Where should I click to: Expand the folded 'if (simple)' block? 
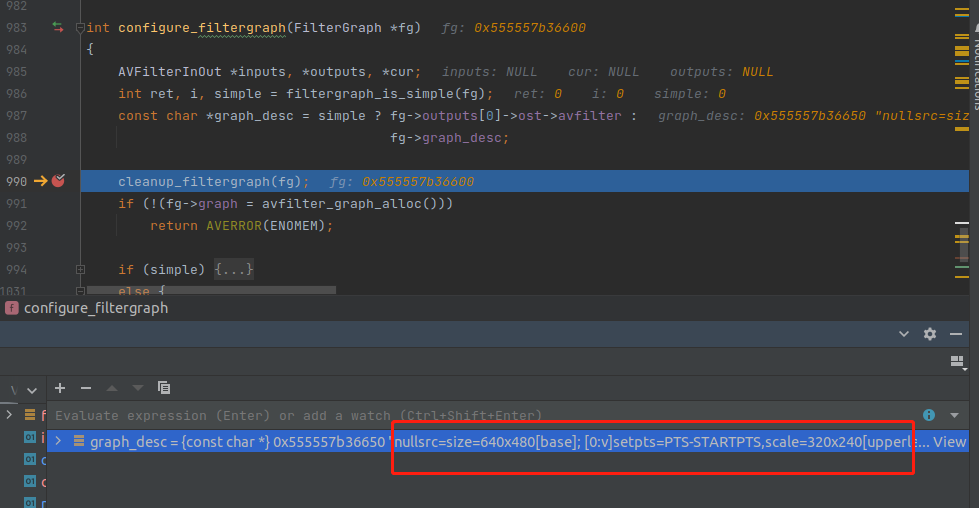[x=80, y=270]
